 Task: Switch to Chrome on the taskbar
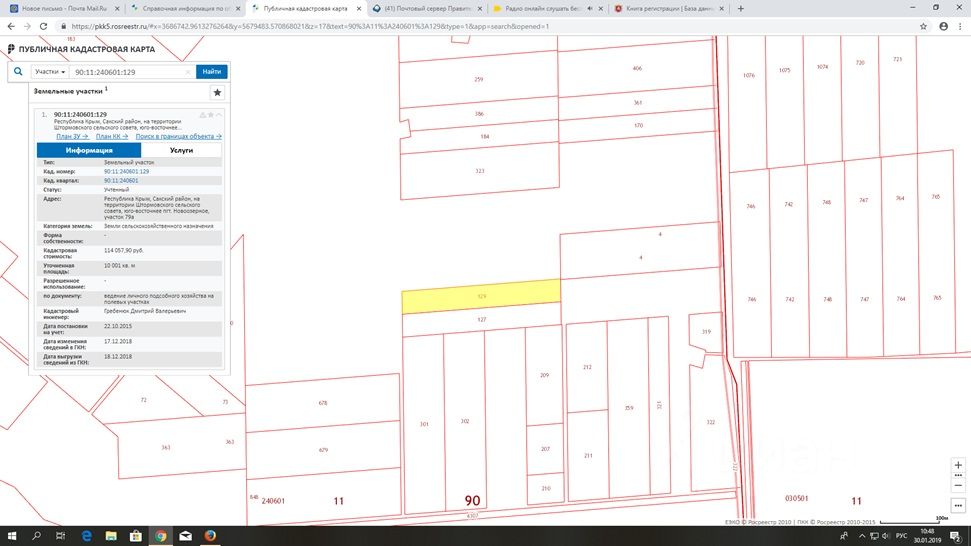click(161, 536)
